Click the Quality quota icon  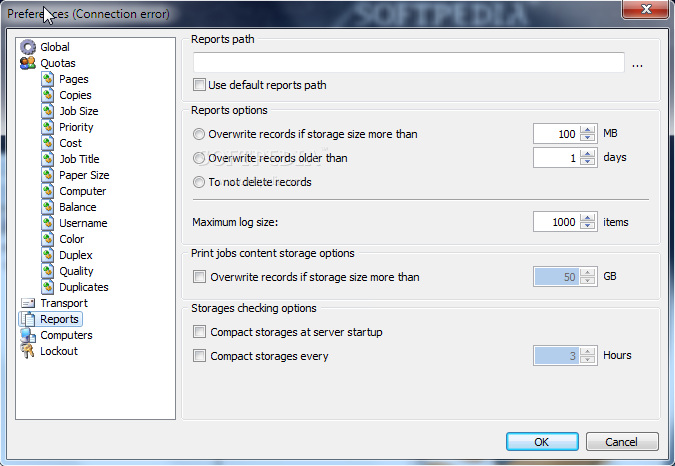pyautogui.click(x=48, y=271)
